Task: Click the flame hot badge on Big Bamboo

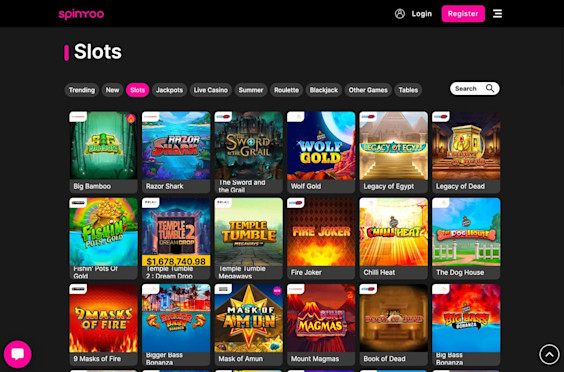Action: [x=131, y=118]
